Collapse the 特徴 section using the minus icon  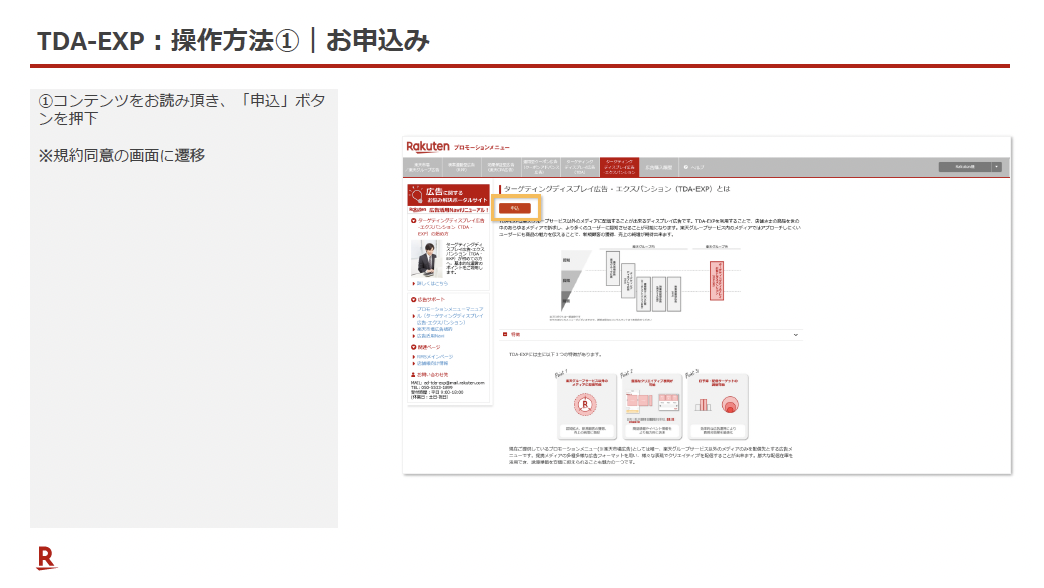click(x=505, y=334)
